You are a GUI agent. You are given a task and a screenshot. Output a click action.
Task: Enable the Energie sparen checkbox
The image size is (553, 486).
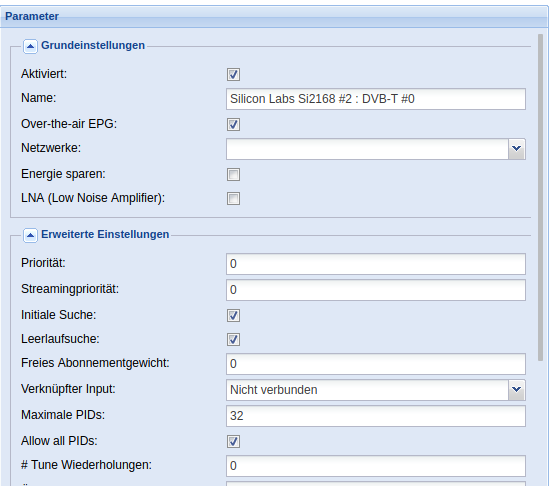233,175
